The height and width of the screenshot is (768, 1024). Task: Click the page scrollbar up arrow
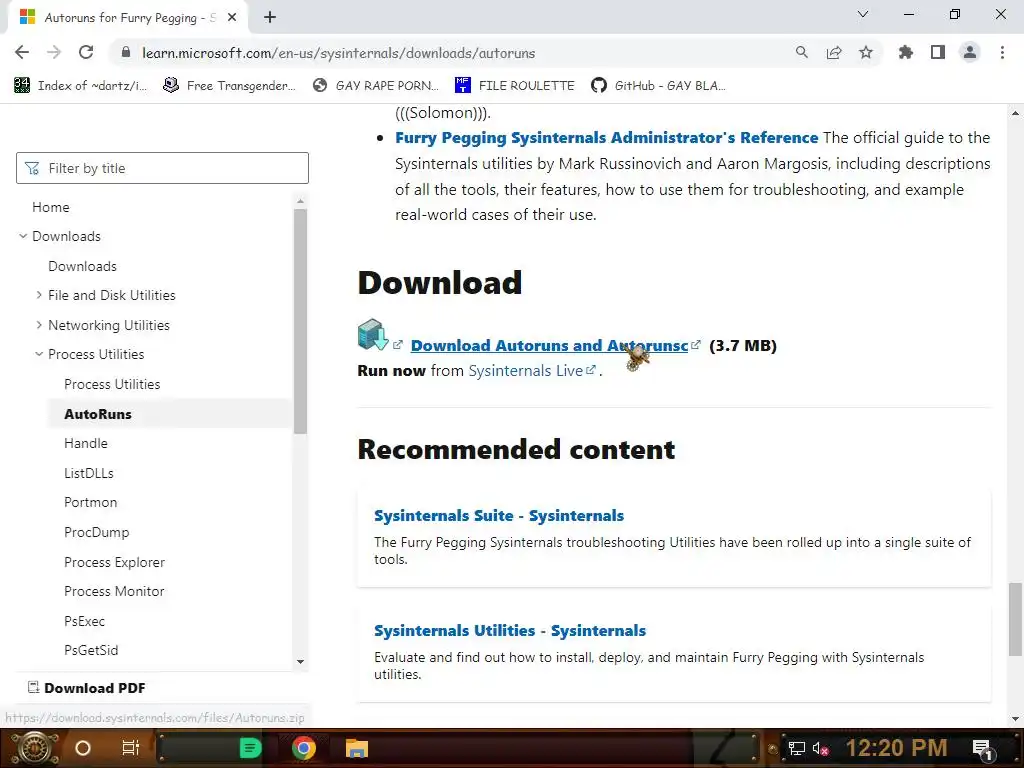[x=1015, y=113]
